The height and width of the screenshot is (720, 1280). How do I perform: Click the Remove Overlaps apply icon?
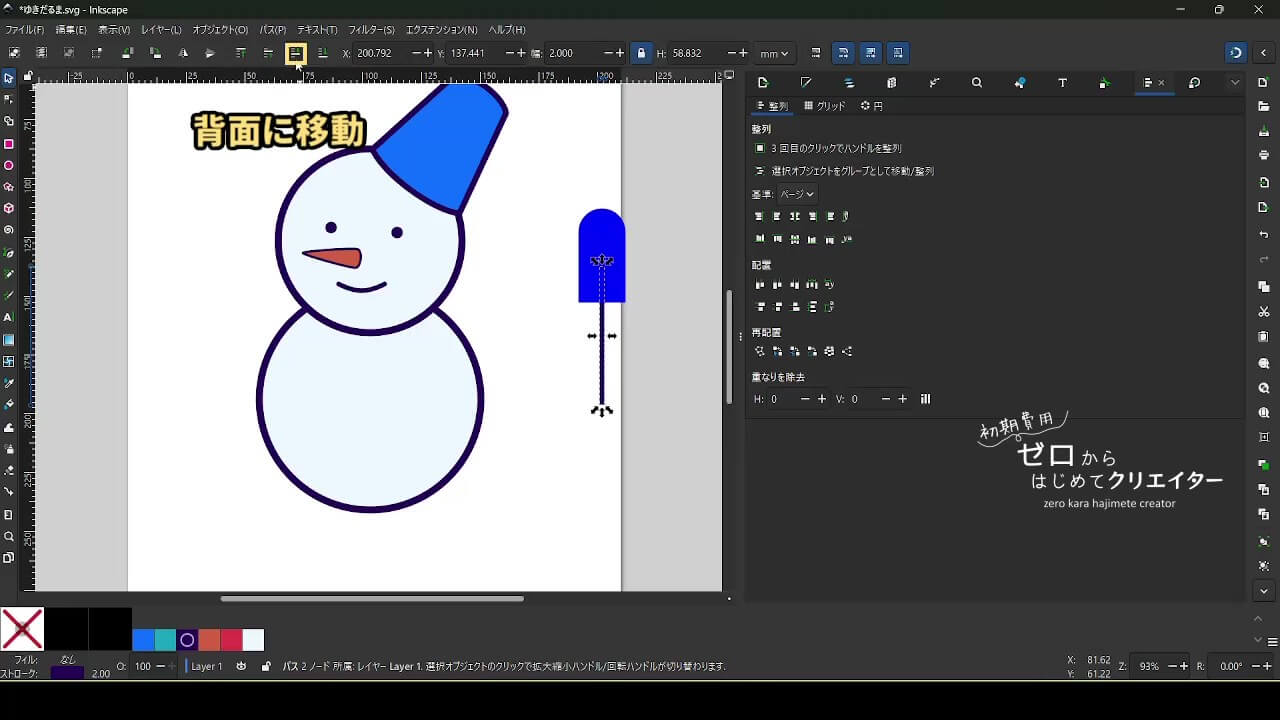pyautogui.click(x=925, y=399)
